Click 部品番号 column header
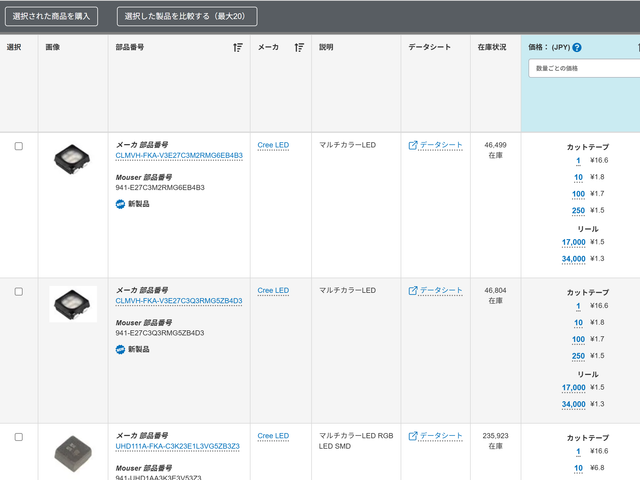 coord(130,47)
